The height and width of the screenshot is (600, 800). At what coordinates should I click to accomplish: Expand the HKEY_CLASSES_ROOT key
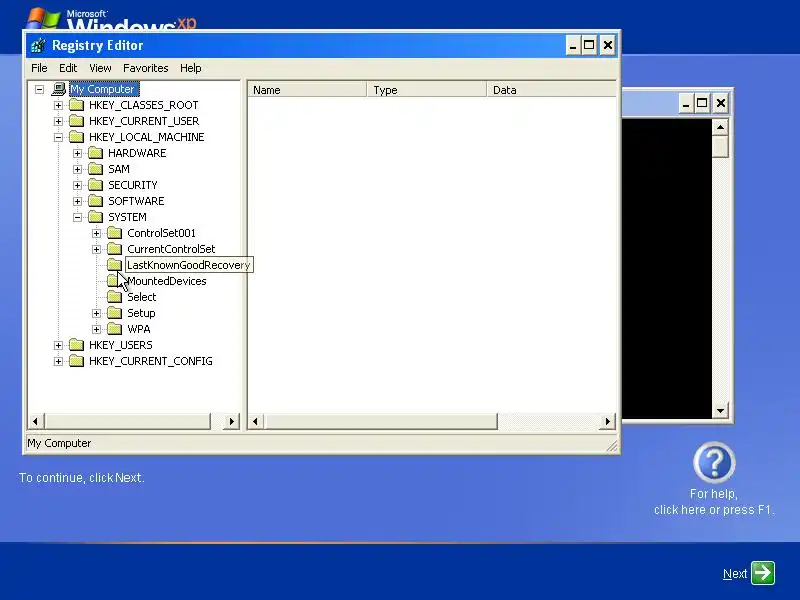tap(58, 105)
